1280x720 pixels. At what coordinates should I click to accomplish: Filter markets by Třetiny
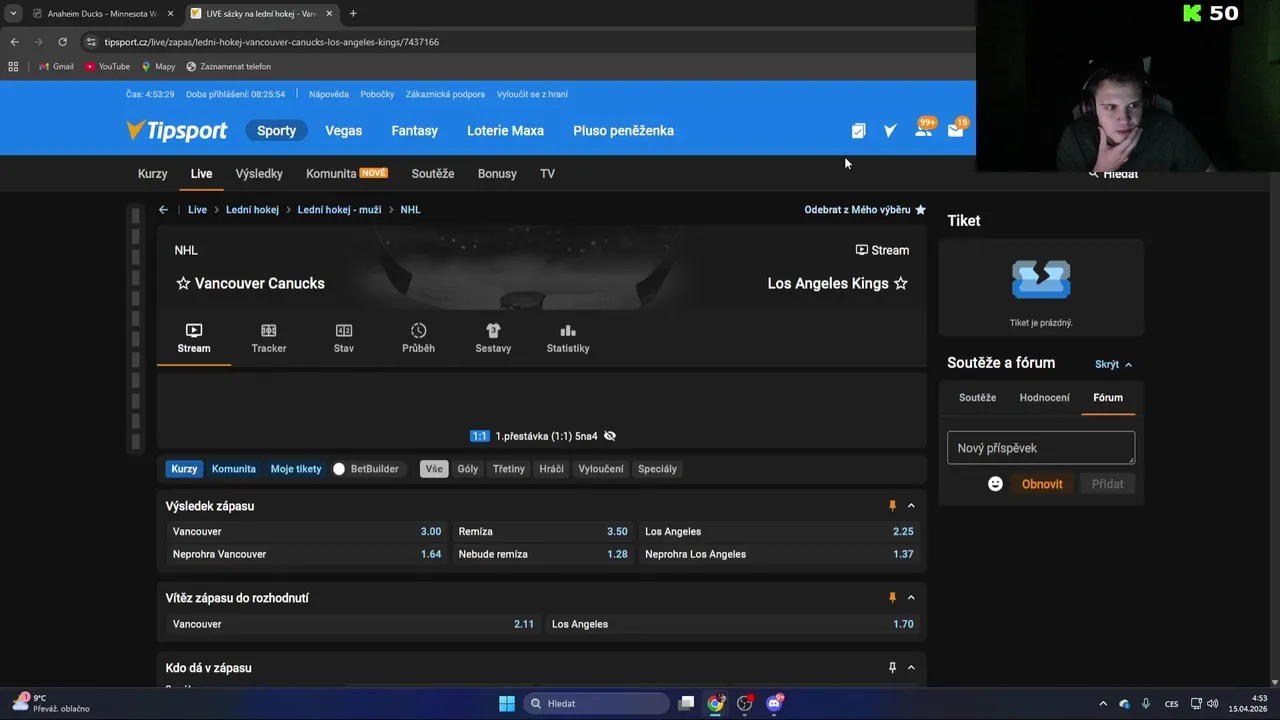pos(508,469)
